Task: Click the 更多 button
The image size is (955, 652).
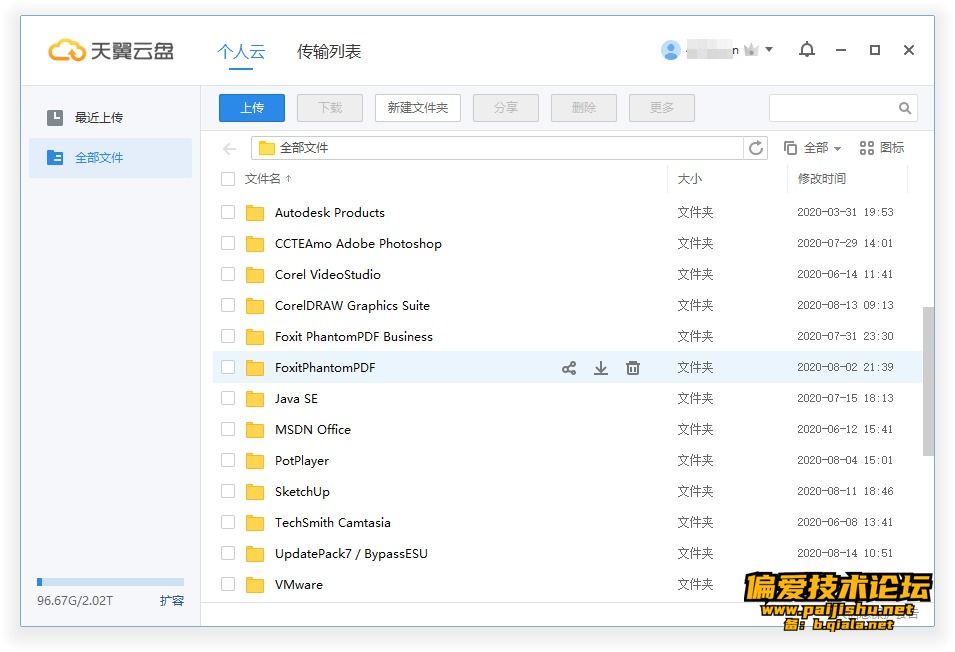Action: pyautogui.click(x=661, y=108)
